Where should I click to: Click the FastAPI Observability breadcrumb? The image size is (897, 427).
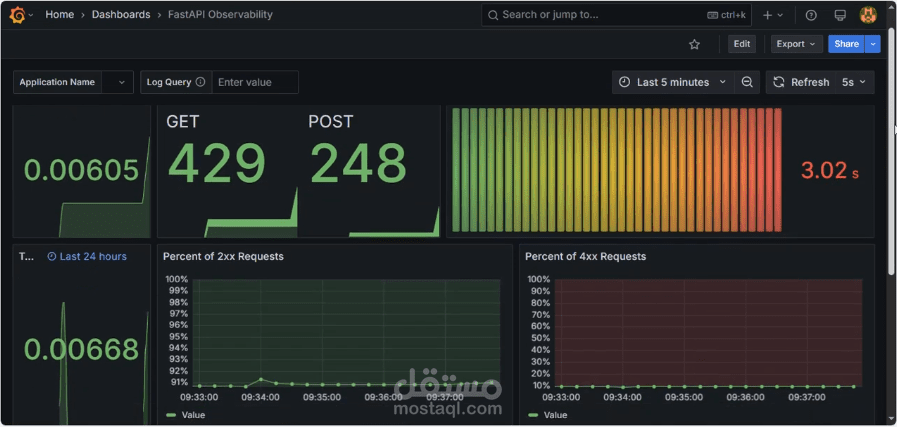[220, 15]
